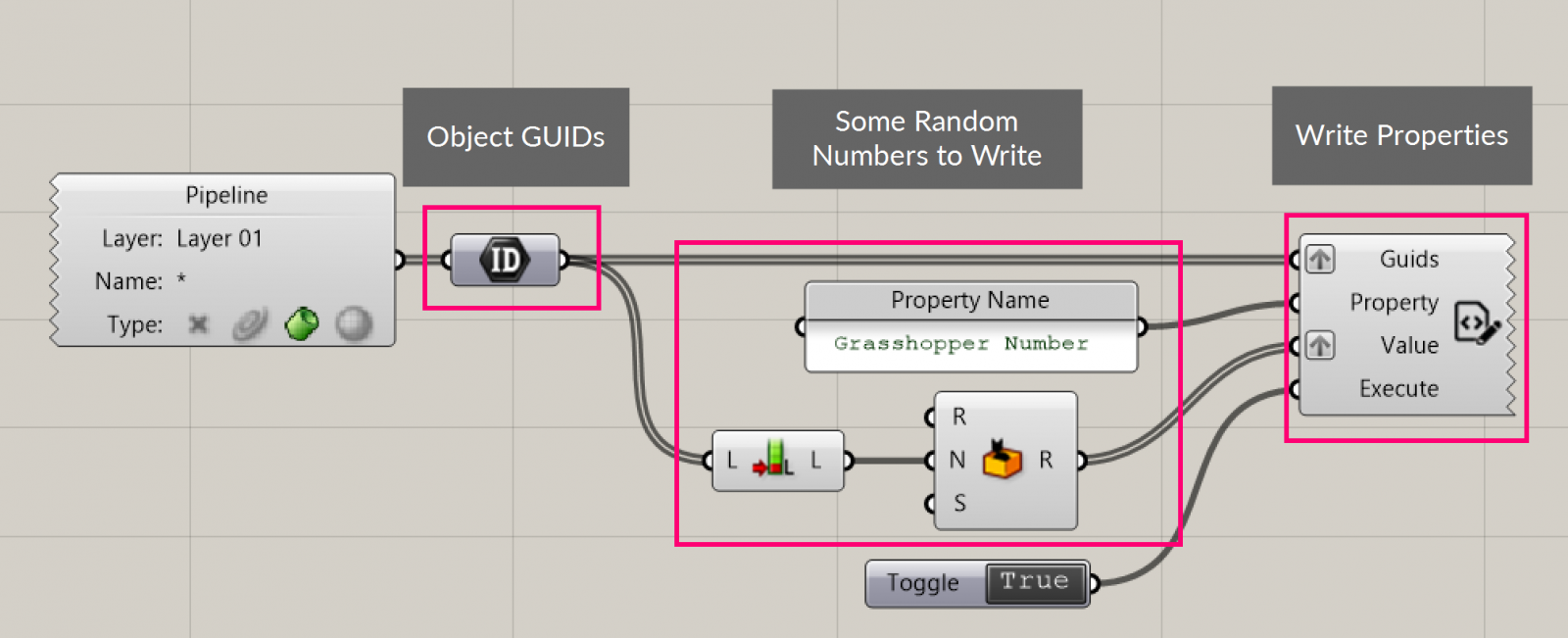Screen dimensions: 1568x638
Task: Click the Execute input port on Write Properties
Action: (x=1294, y=389)
